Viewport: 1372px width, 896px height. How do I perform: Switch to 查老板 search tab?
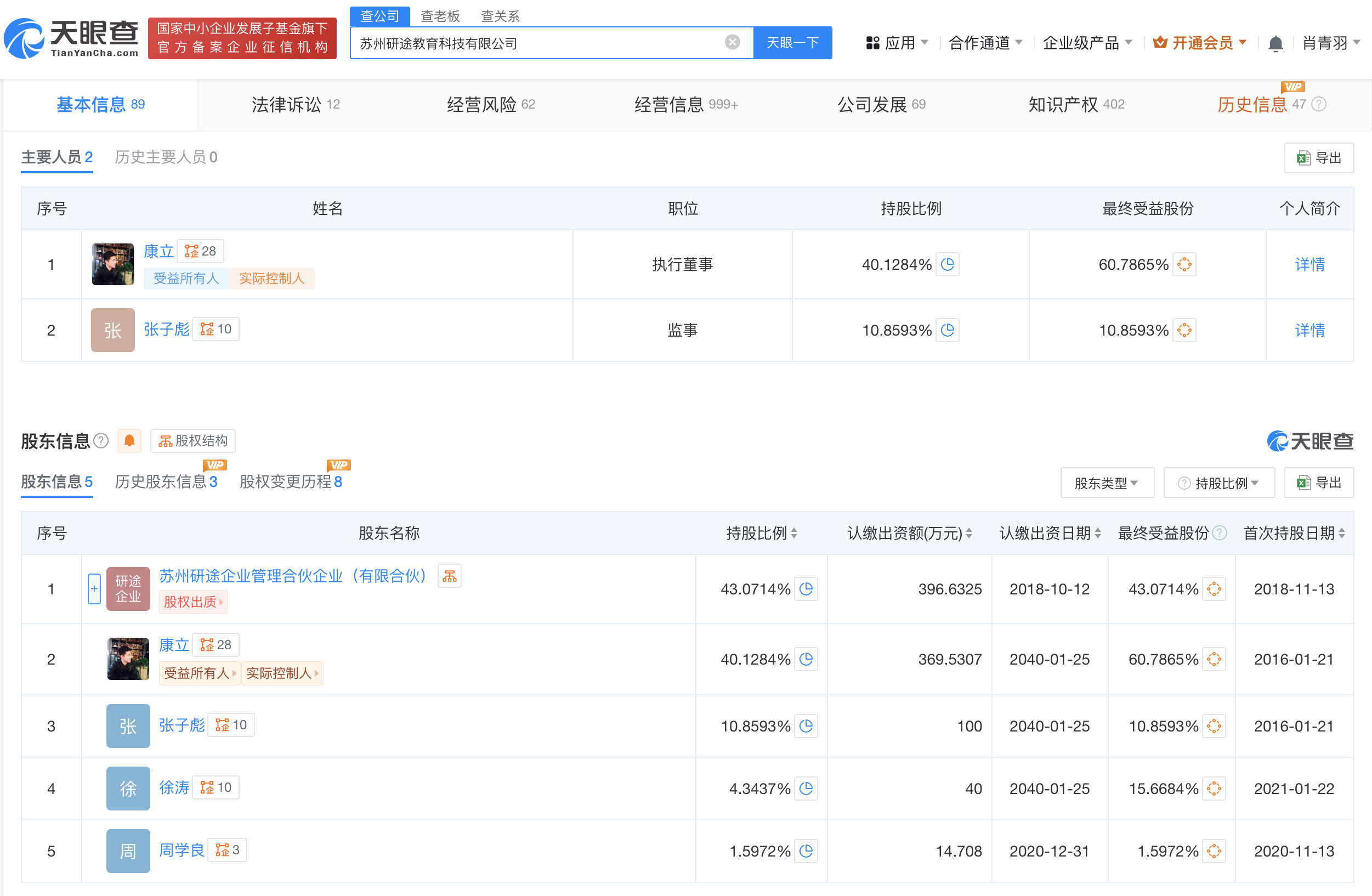pos(440,16)
